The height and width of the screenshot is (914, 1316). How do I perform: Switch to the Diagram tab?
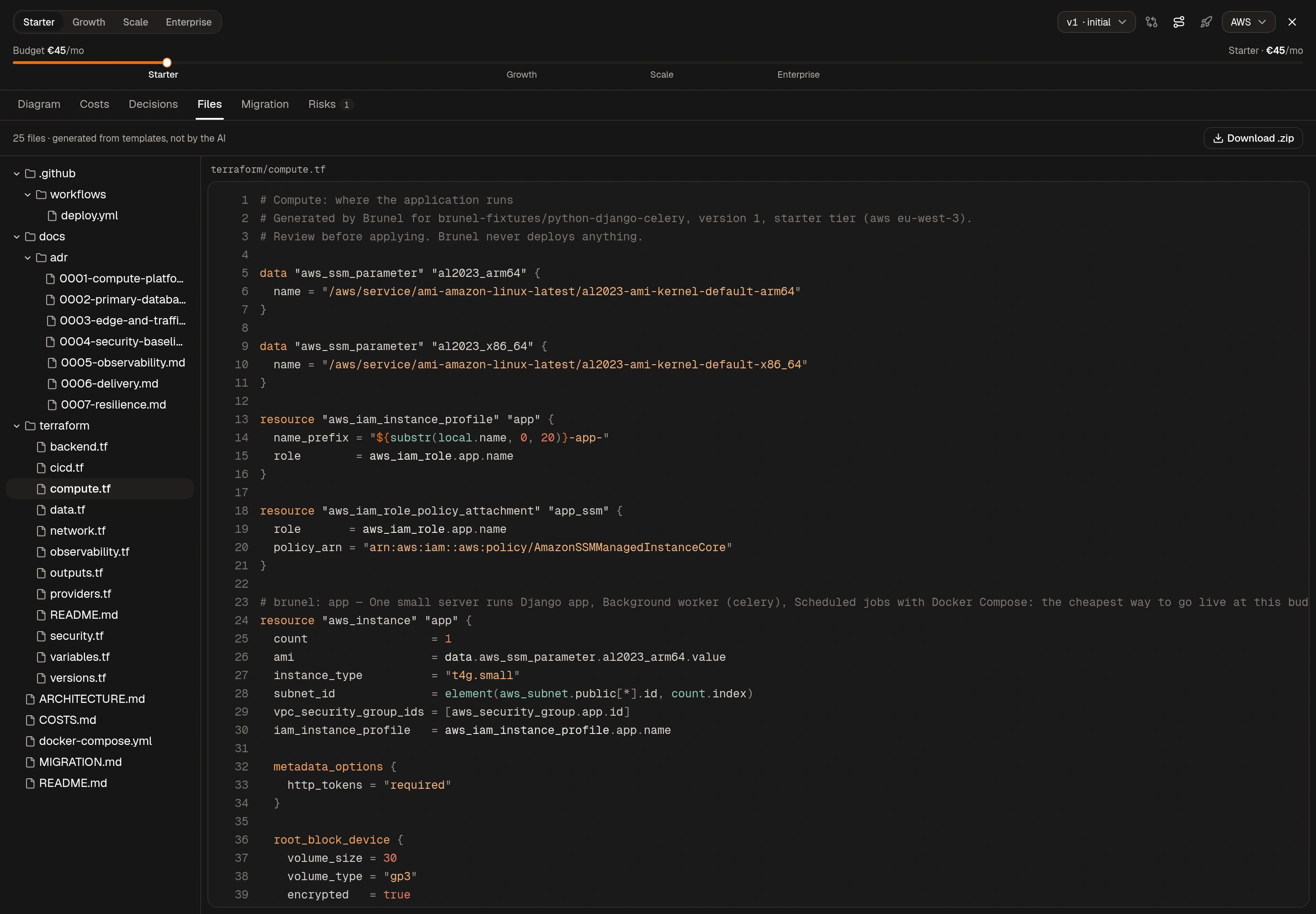39,104
